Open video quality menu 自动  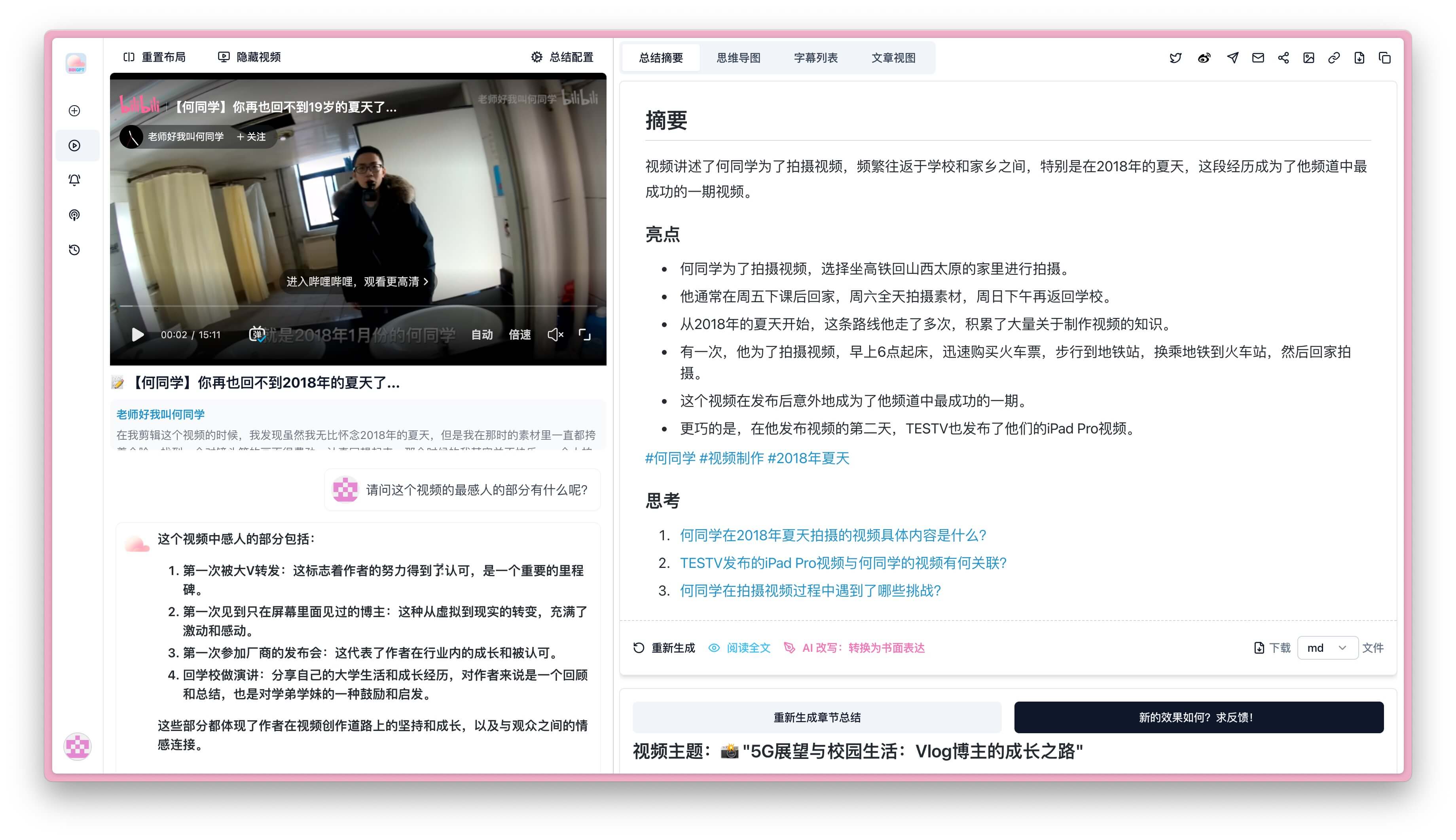(481, 335)
